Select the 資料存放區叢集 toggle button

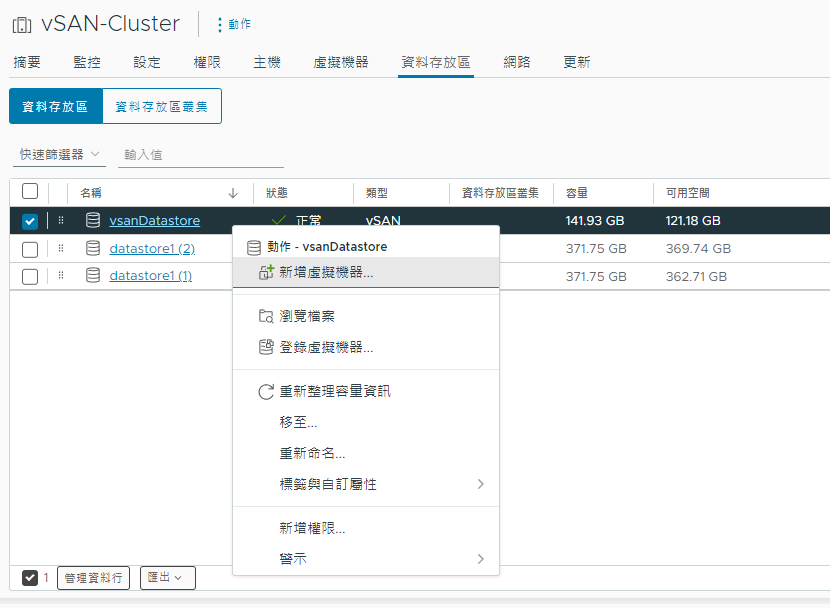tap(162, 106)
